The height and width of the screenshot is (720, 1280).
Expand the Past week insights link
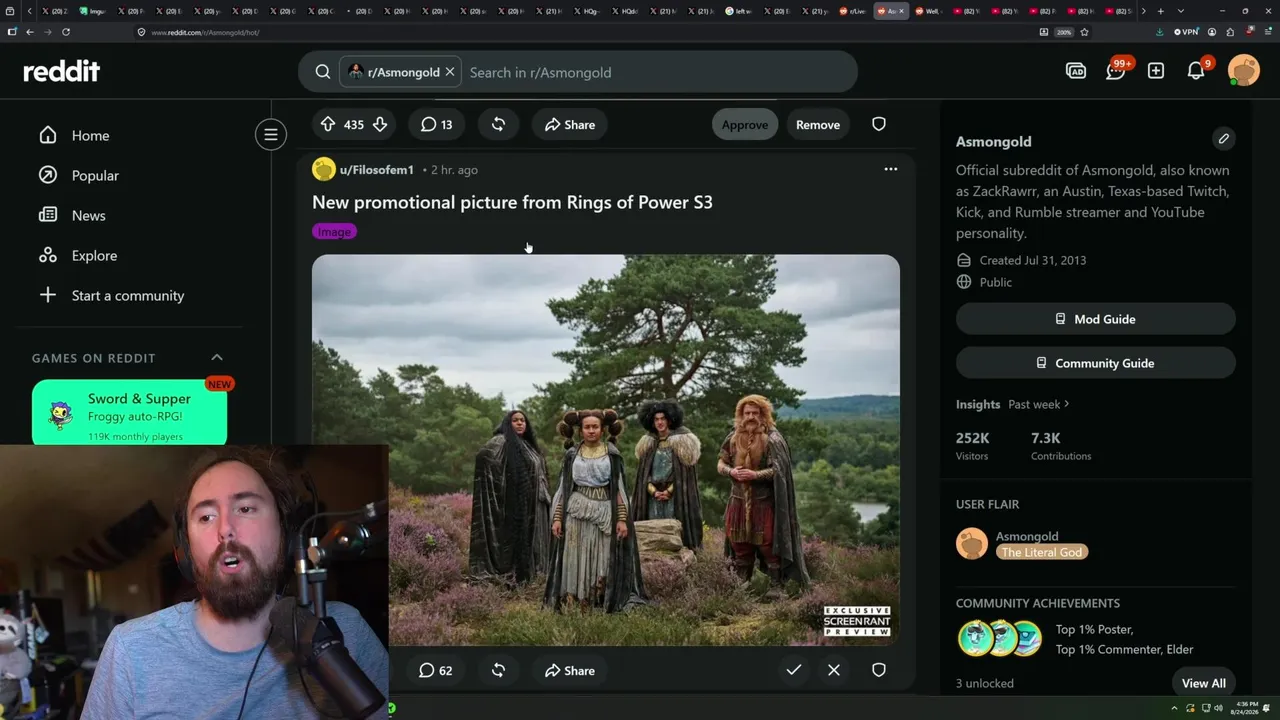1039,404
